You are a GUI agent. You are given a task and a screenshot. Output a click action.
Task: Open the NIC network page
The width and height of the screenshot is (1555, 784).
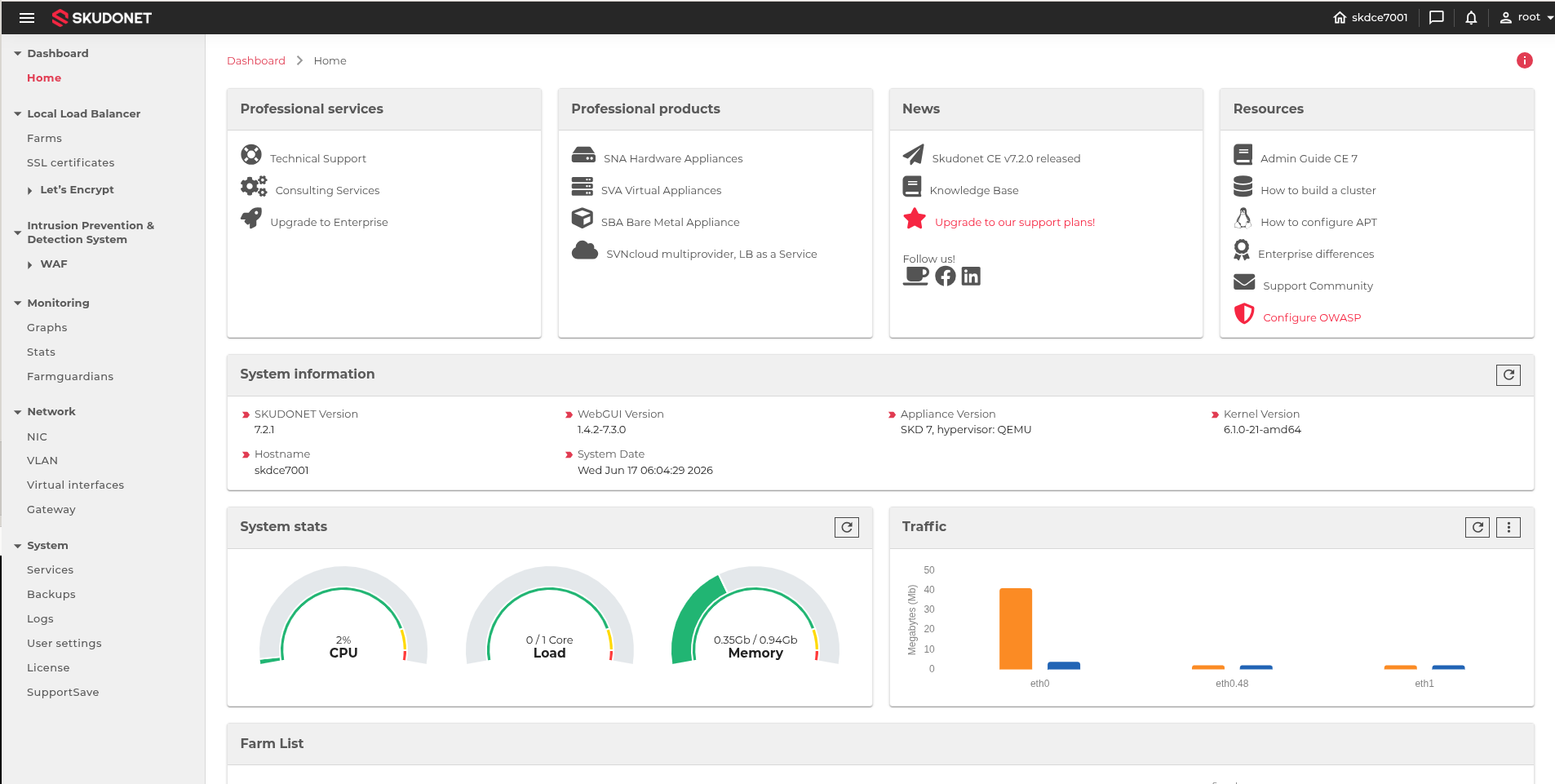click(37, 436)
